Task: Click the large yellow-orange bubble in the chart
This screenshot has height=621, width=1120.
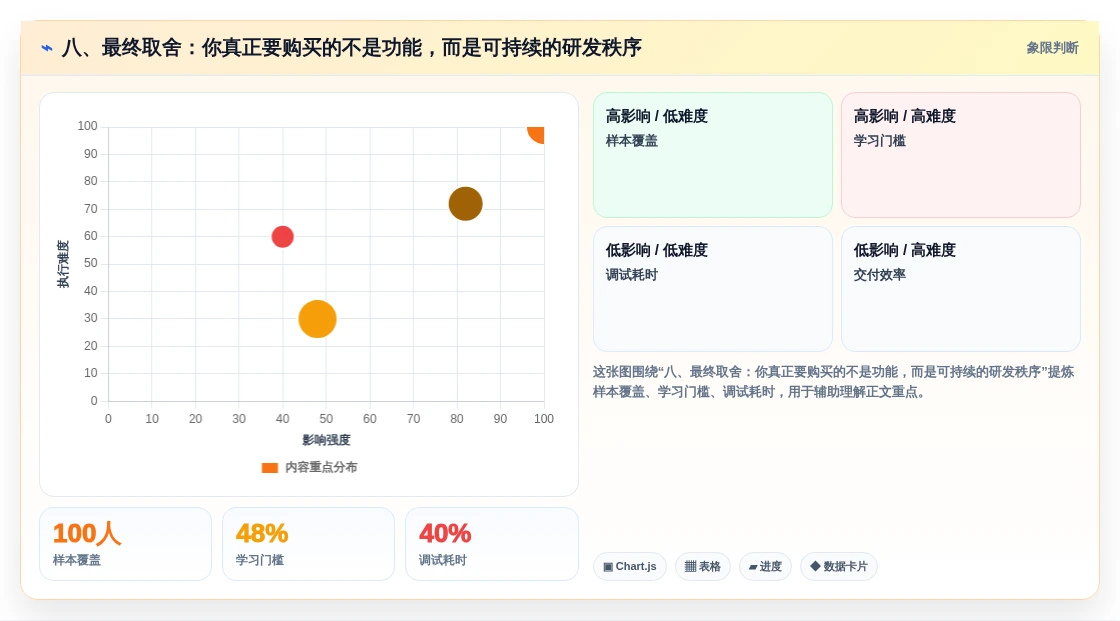Action: [x=317, y=319]
